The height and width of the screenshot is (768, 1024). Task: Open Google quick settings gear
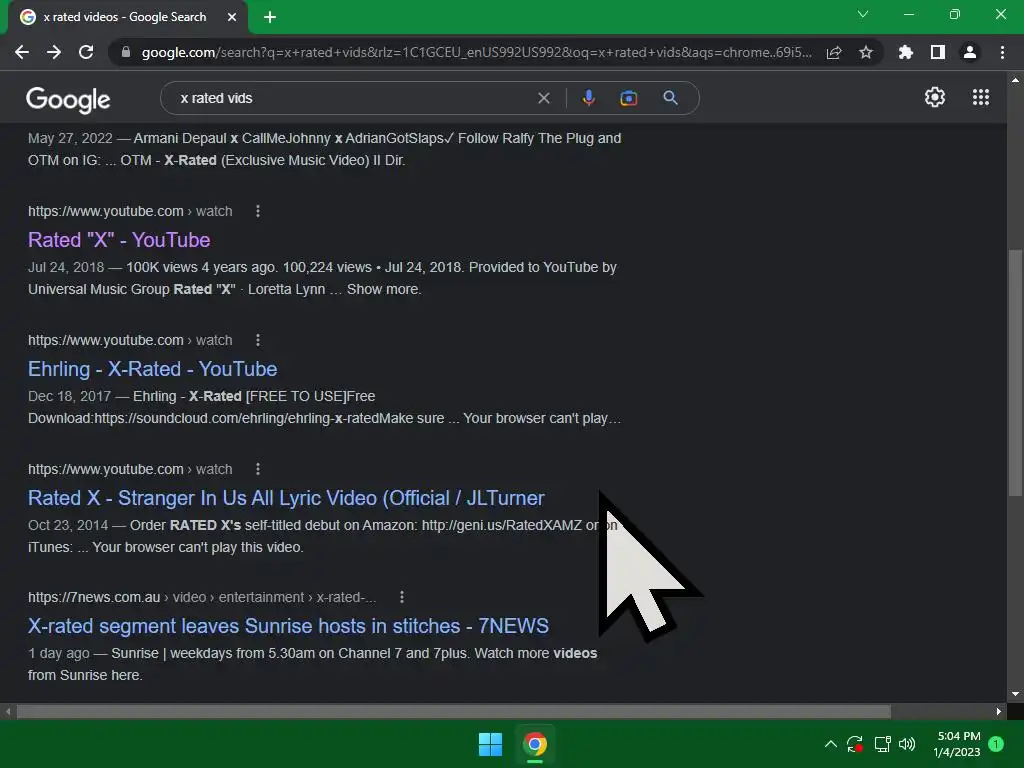tap(935, 97)
